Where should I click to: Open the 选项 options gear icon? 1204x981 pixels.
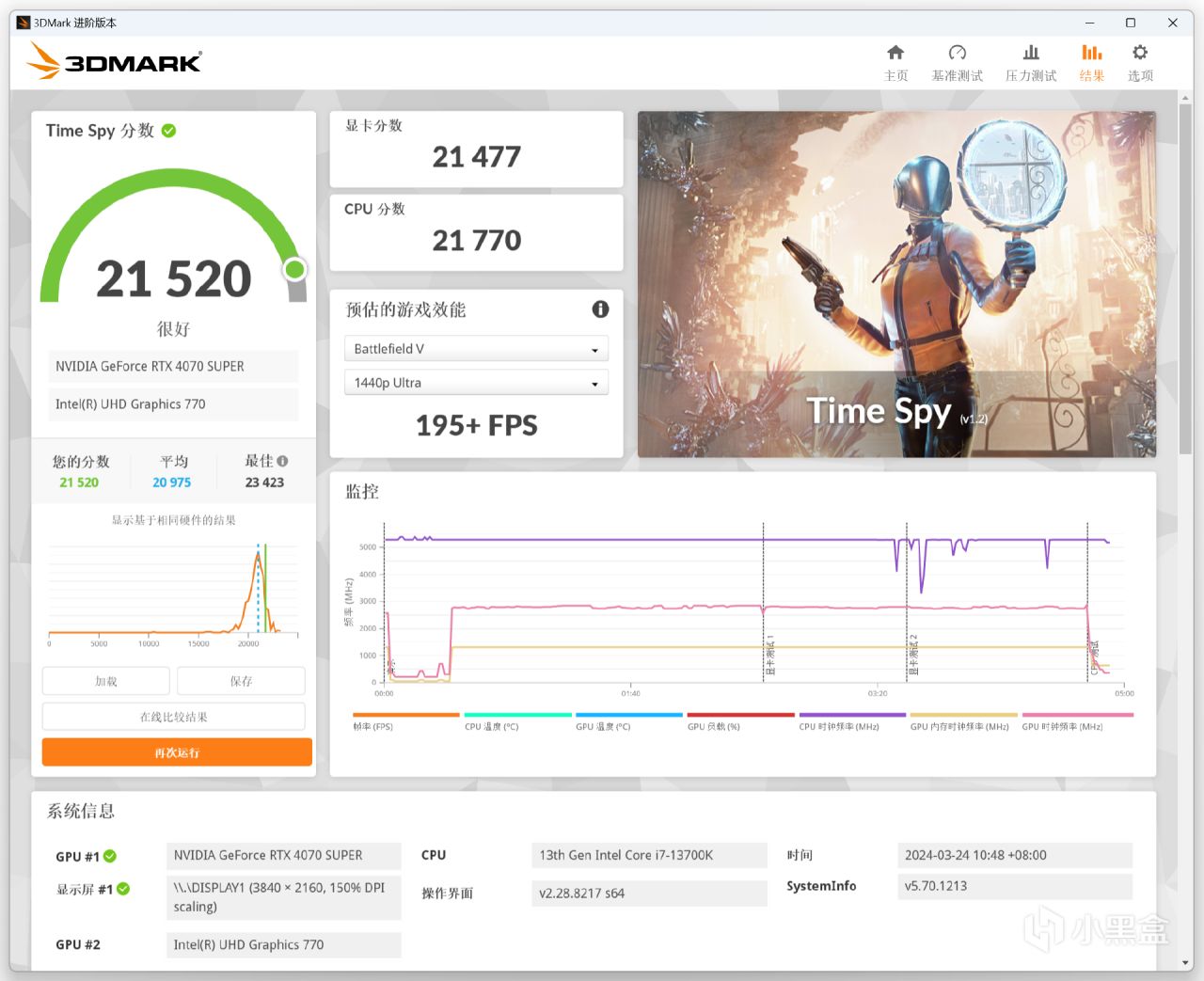click(1140, 53)
